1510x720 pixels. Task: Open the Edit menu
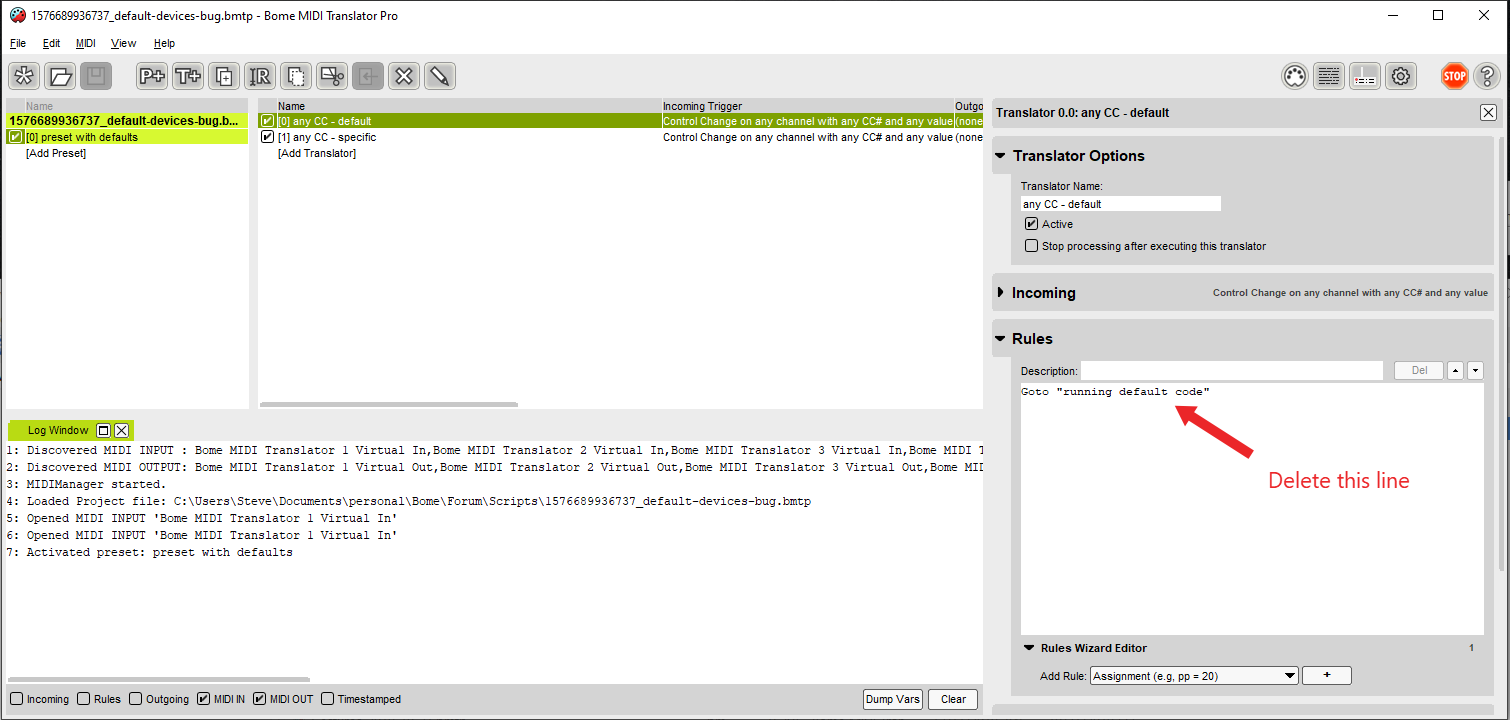pos(51,44)
